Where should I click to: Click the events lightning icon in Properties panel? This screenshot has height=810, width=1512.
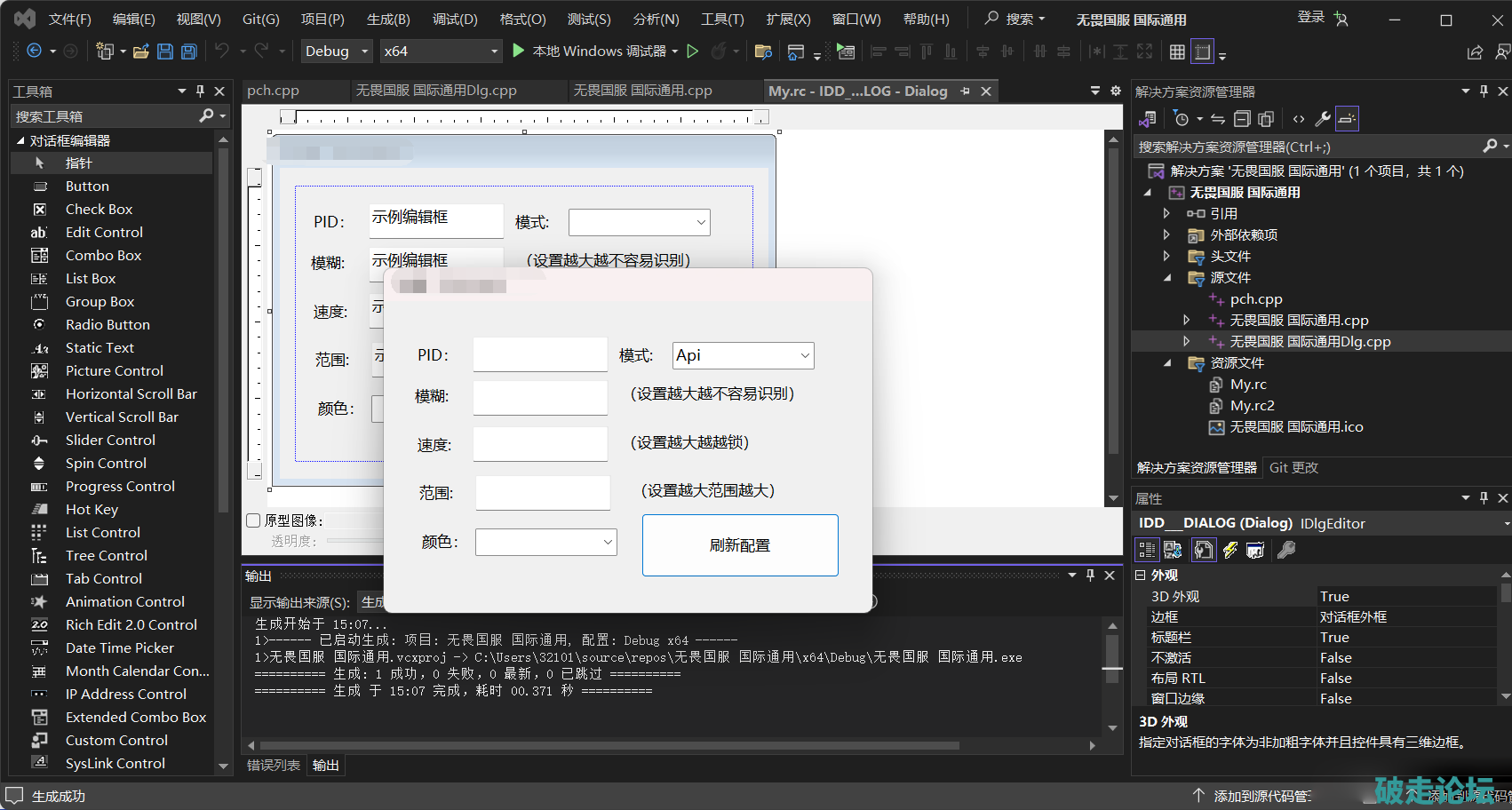point(1230,551)
